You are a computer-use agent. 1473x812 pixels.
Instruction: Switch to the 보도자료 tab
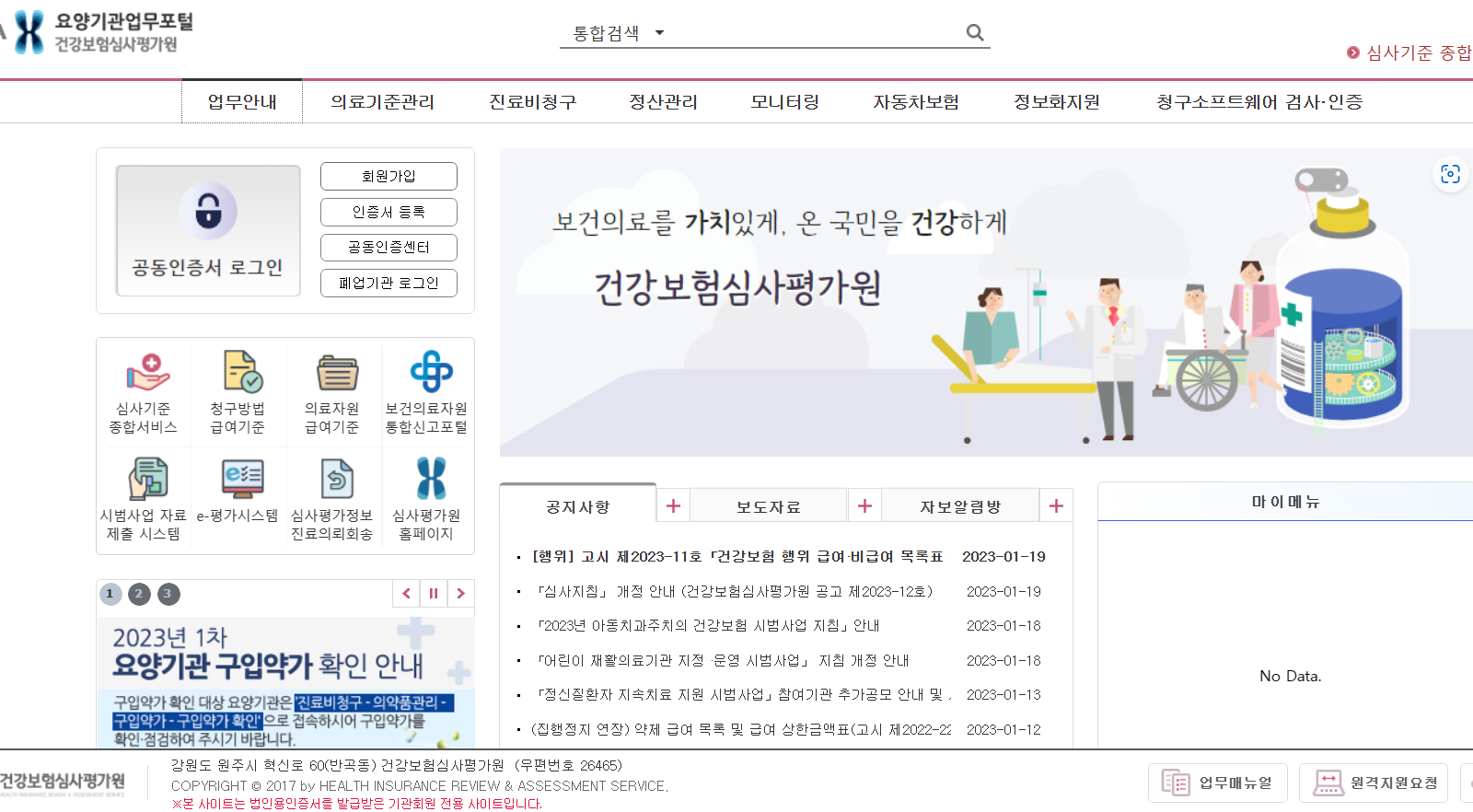click(769, 506)
